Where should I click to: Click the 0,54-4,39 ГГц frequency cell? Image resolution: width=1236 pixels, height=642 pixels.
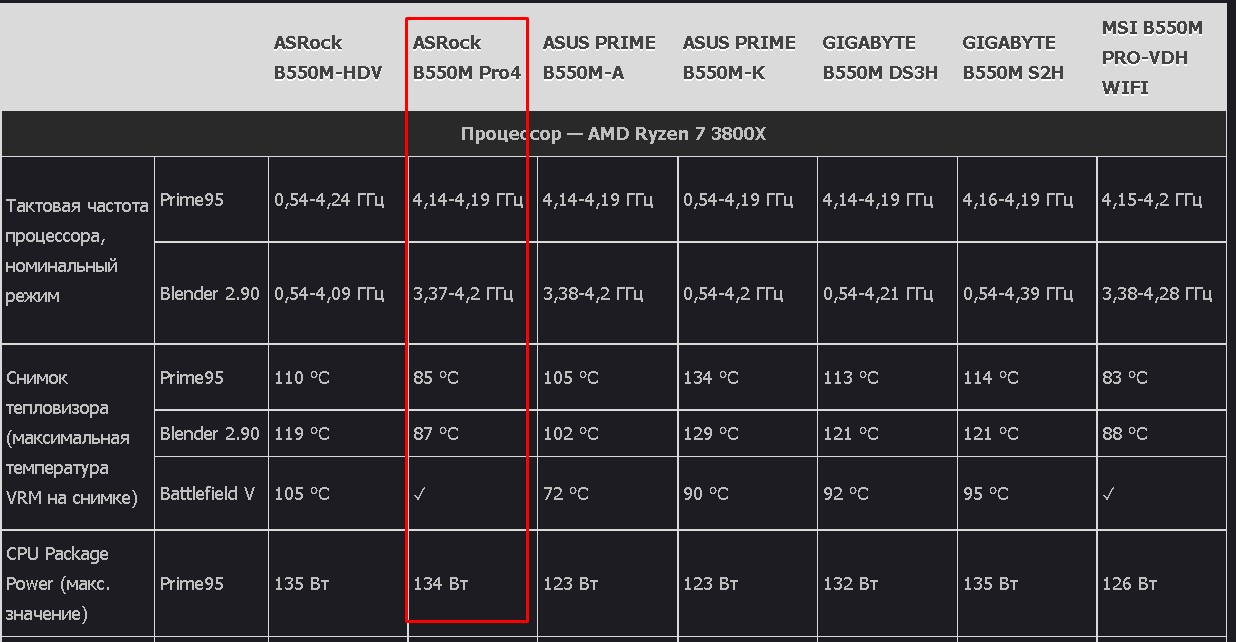coord(1018,294)
